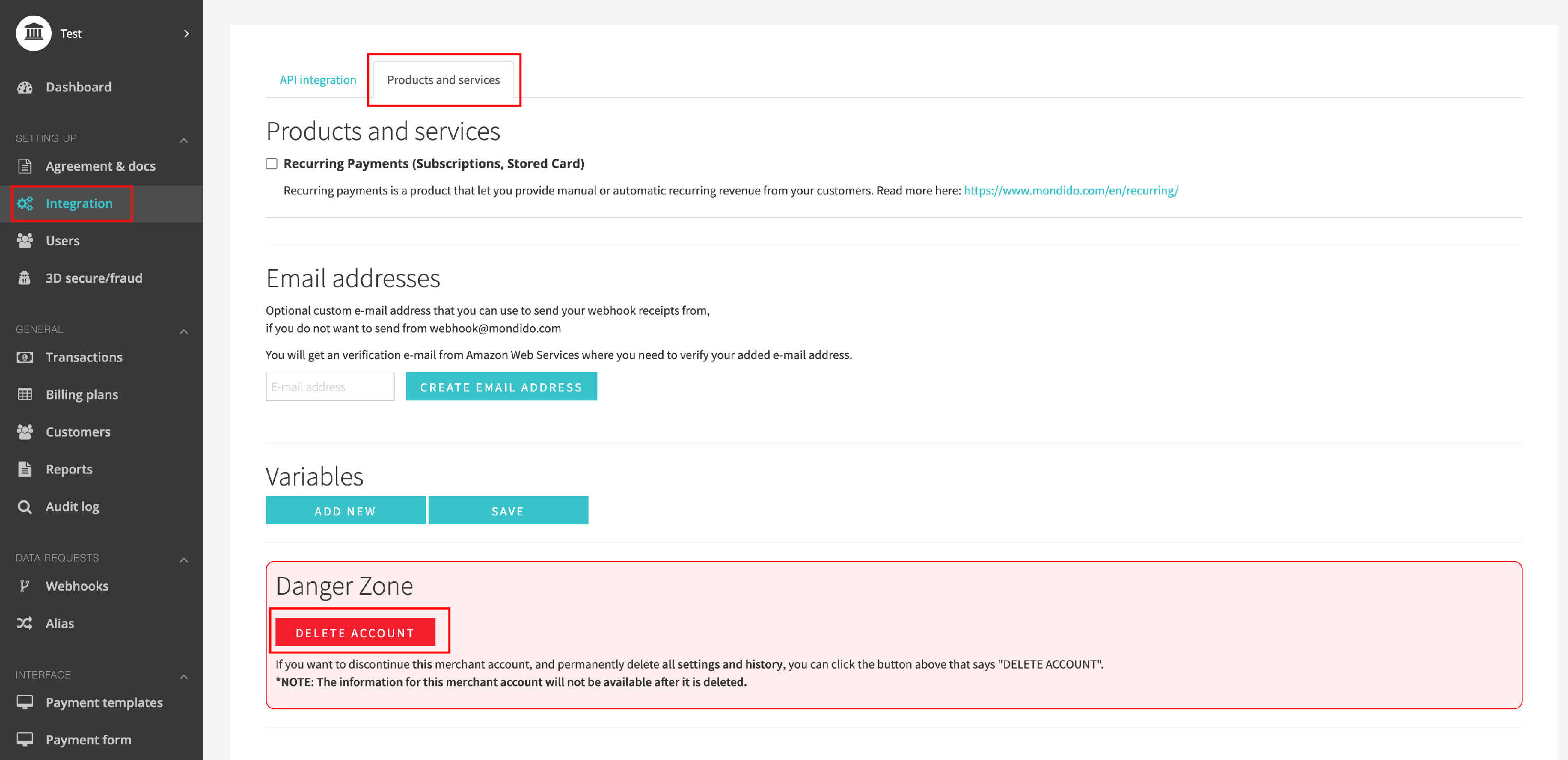The image size is (1568, 760).
Task: Open the Dashboard gauge icon
Action: pos(25,87)
